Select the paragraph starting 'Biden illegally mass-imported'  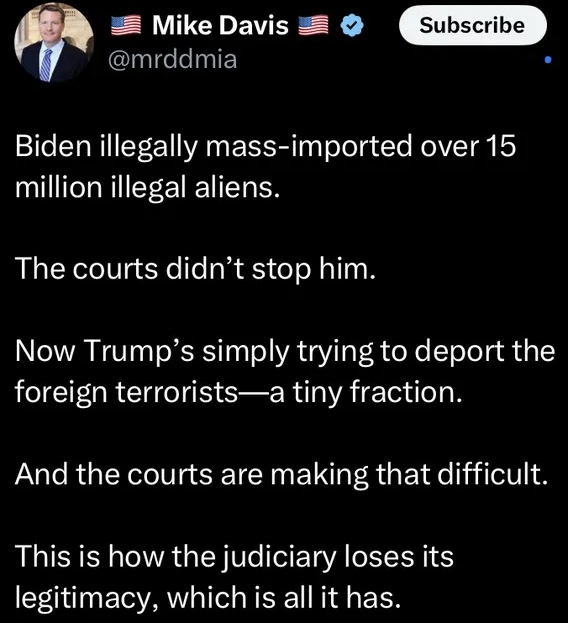point(265,166)
